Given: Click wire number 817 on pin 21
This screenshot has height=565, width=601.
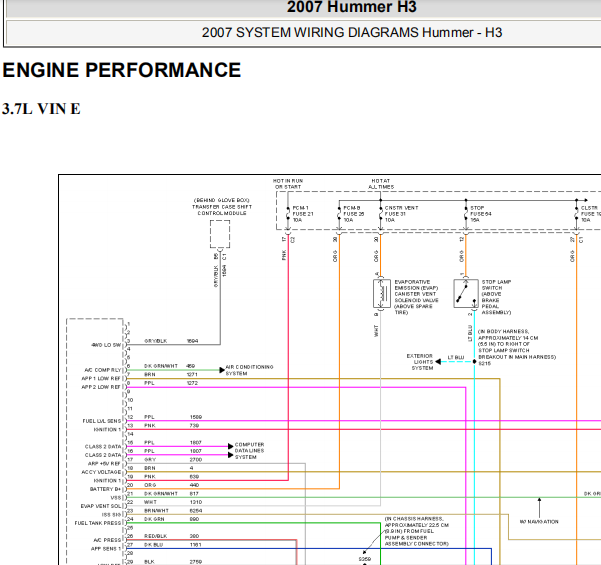Looking at the screenshot, I should [194, 493].
